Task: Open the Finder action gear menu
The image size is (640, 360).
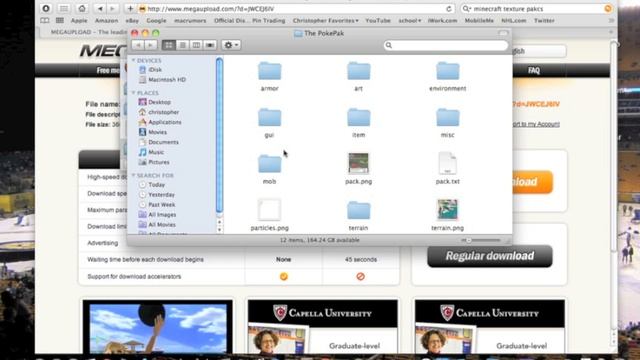Action: [x=231, y=45]
